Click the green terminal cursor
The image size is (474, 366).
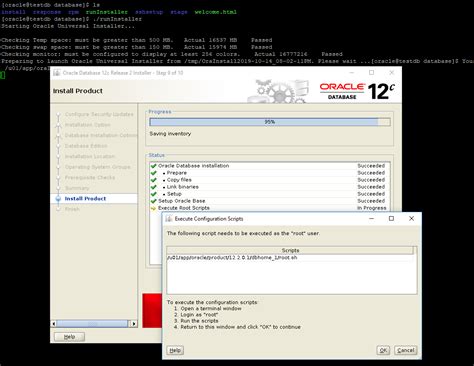(3, 75)
